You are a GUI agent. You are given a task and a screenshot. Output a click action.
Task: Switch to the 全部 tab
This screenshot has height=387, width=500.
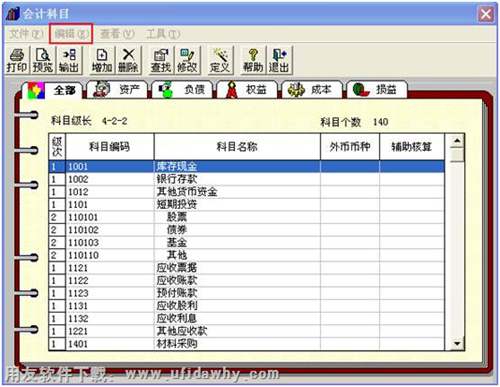52,90
